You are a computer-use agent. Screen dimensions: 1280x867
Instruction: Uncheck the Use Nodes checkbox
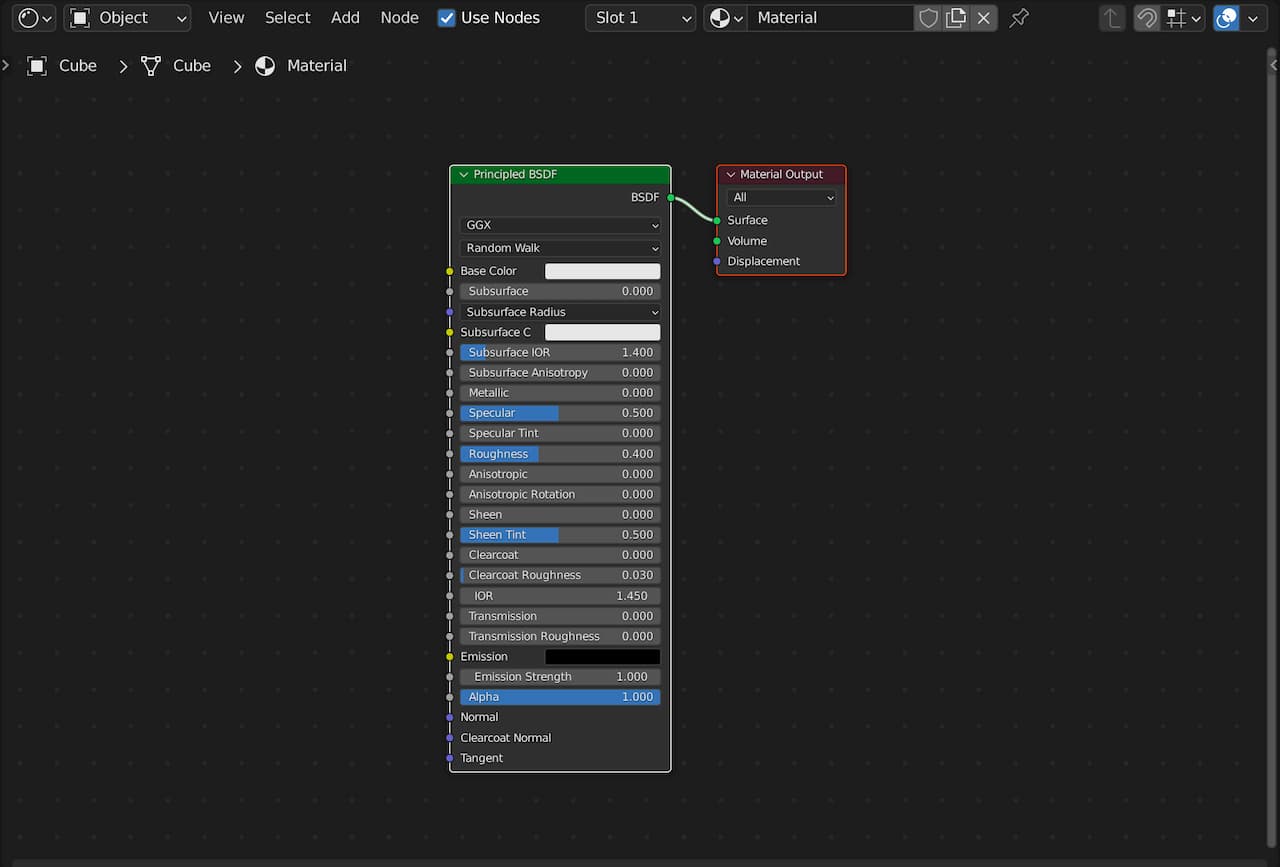pyautogui.click(x=447, y=18)
